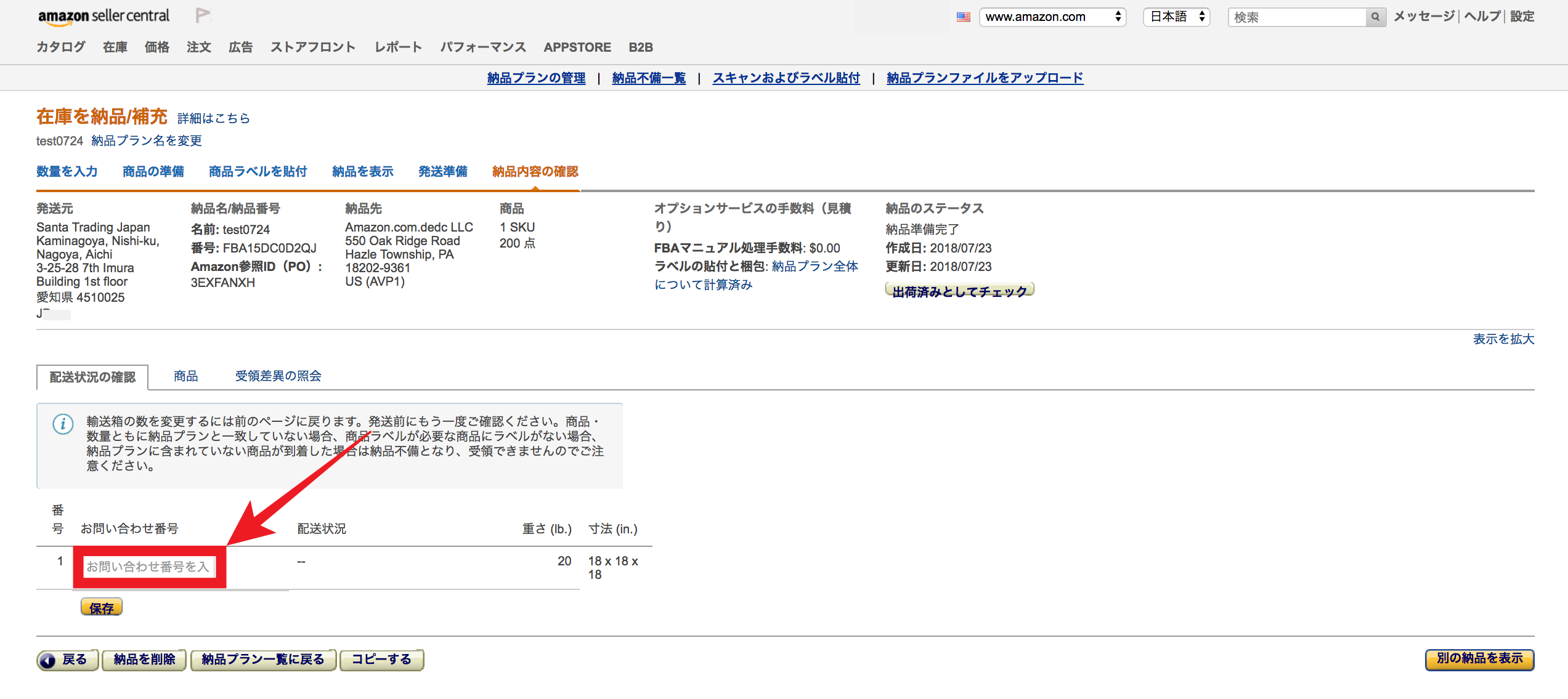Click 詳細はこちら link
Viewport: 1568px width, 699px height.
point(214,118)
